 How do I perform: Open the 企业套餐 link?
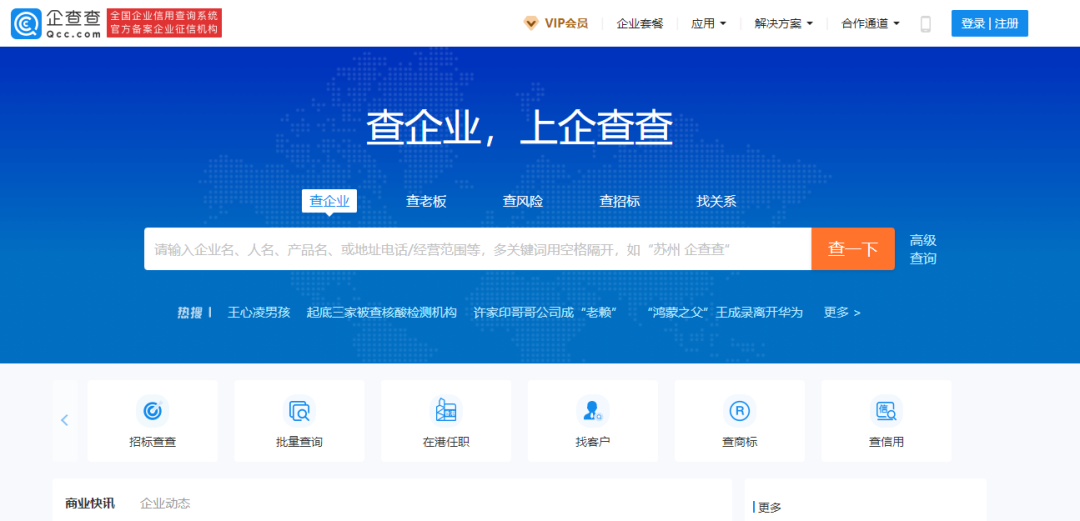[x=640, y=23]
